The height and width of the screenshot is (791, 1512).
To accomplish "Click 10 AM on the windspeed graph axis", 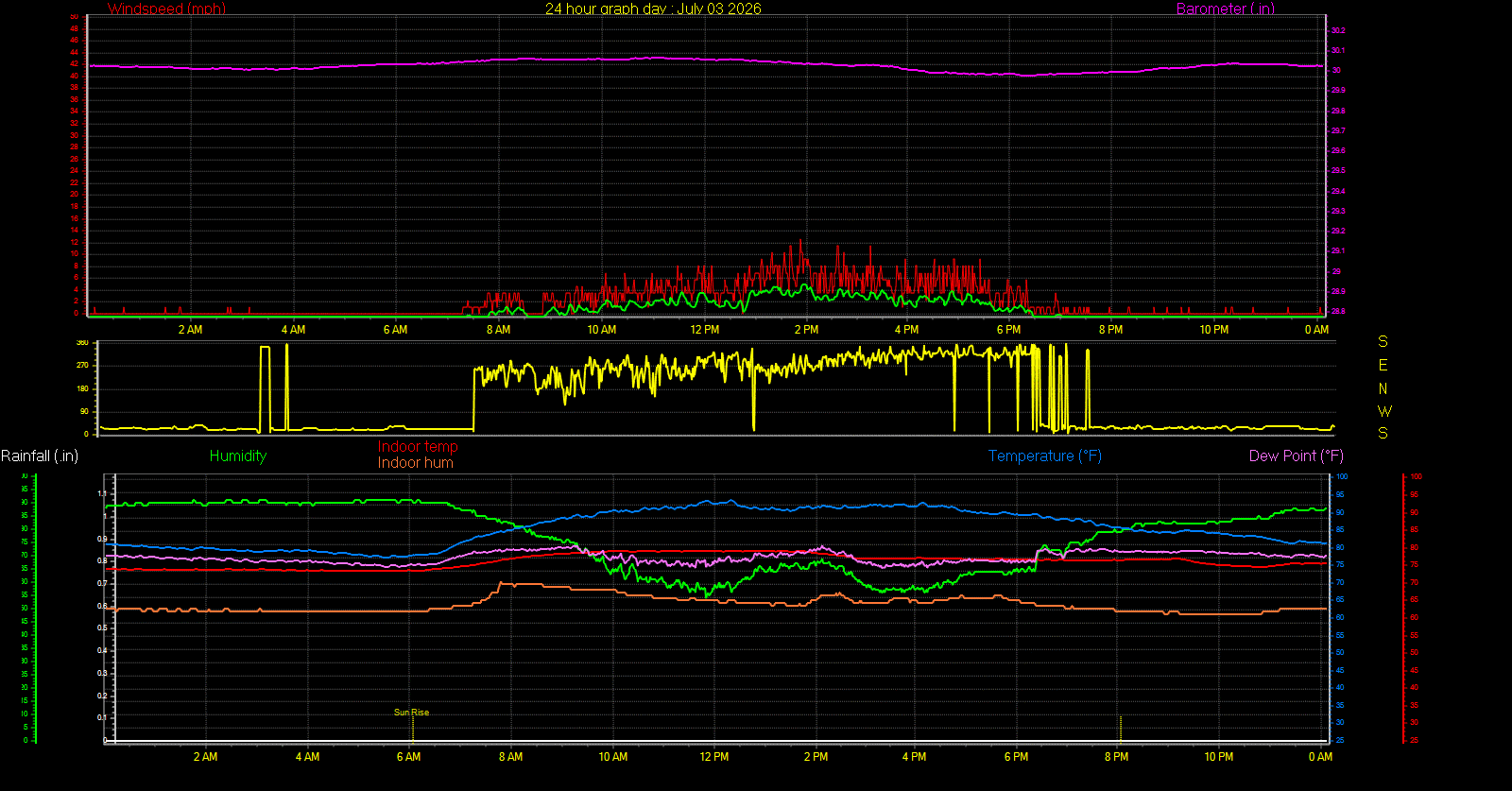I will coord(601,330).
